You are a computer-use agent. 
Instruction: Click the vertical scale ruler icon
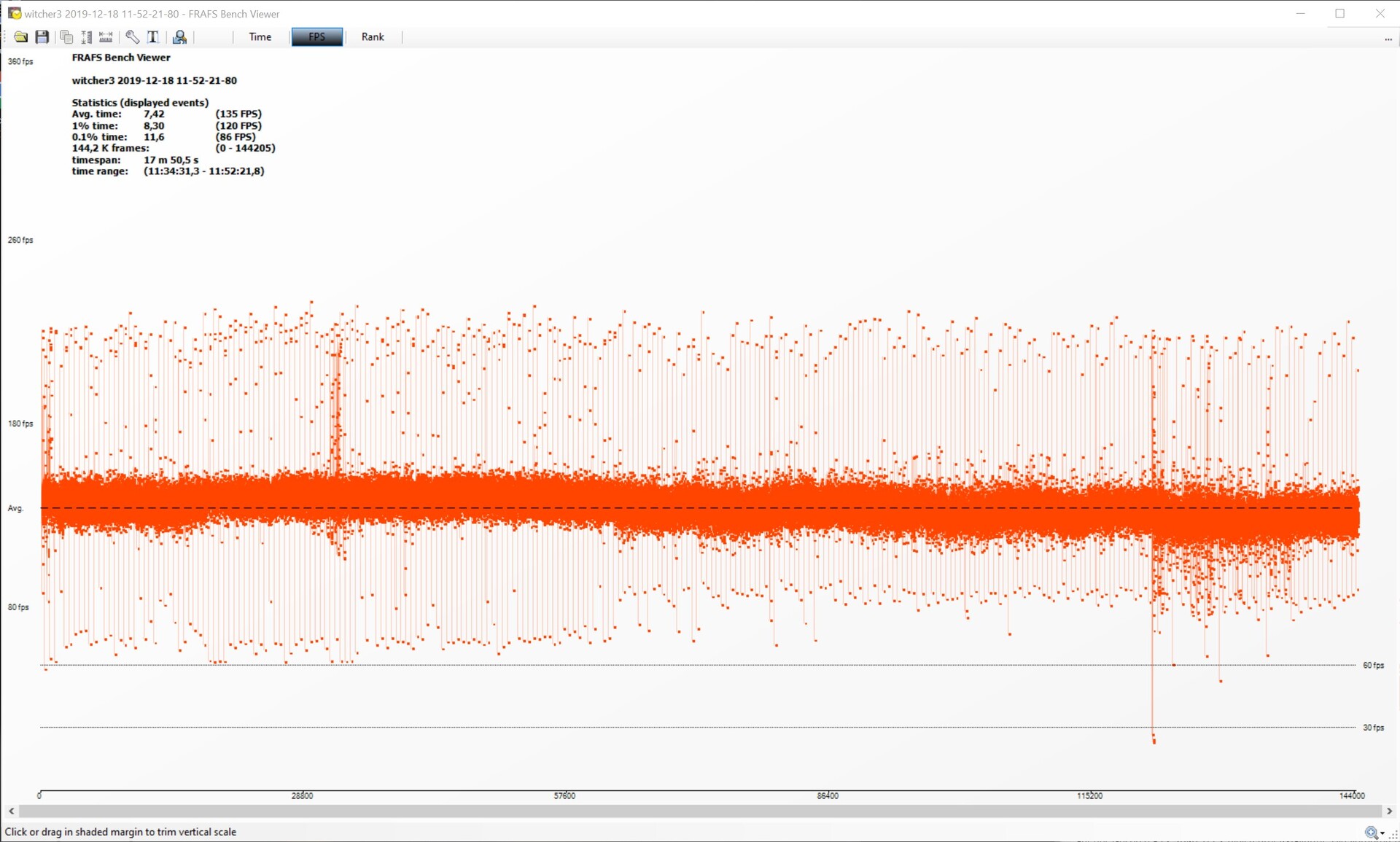pyautogui.click(x=87, y=37)
